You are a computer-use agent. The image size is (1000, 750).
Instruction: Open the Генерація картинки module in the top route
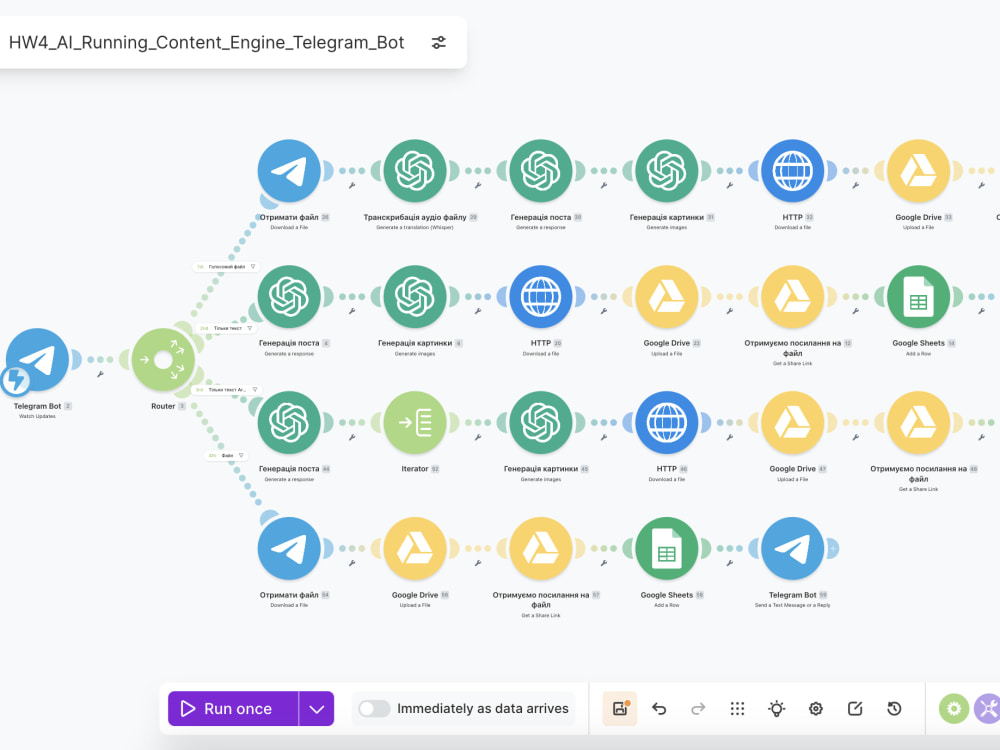coord(666,171)
